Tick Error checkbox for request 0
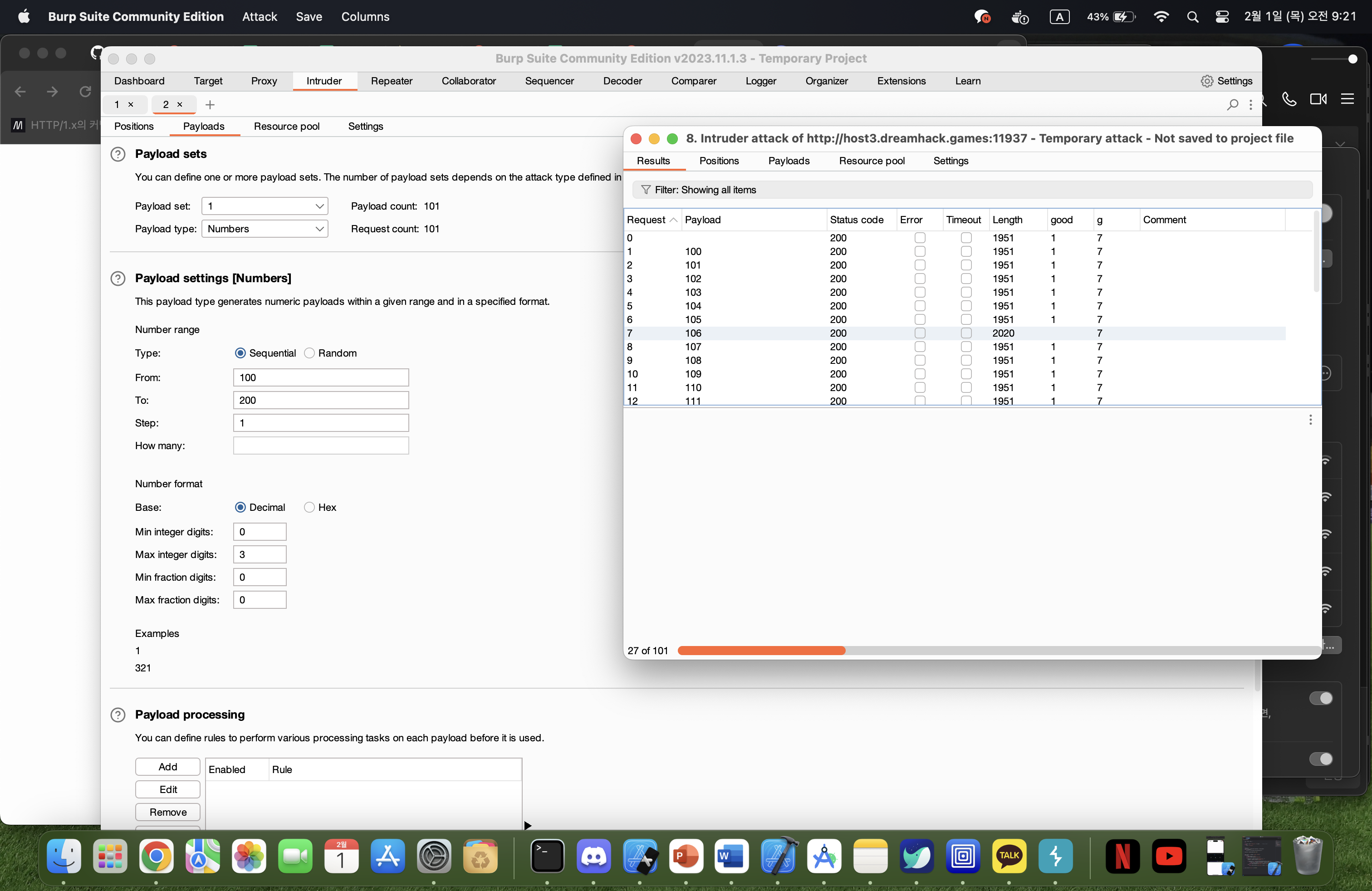 click(920, 238)
